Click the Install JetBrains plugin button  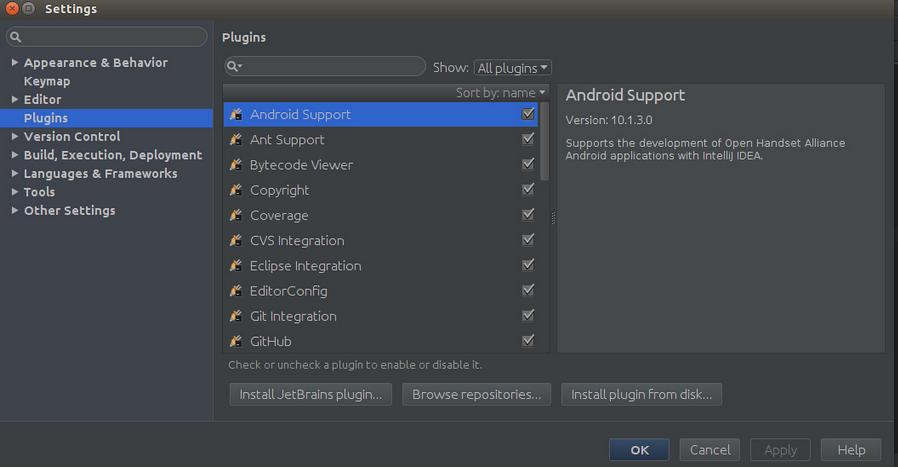coord(310,395)
